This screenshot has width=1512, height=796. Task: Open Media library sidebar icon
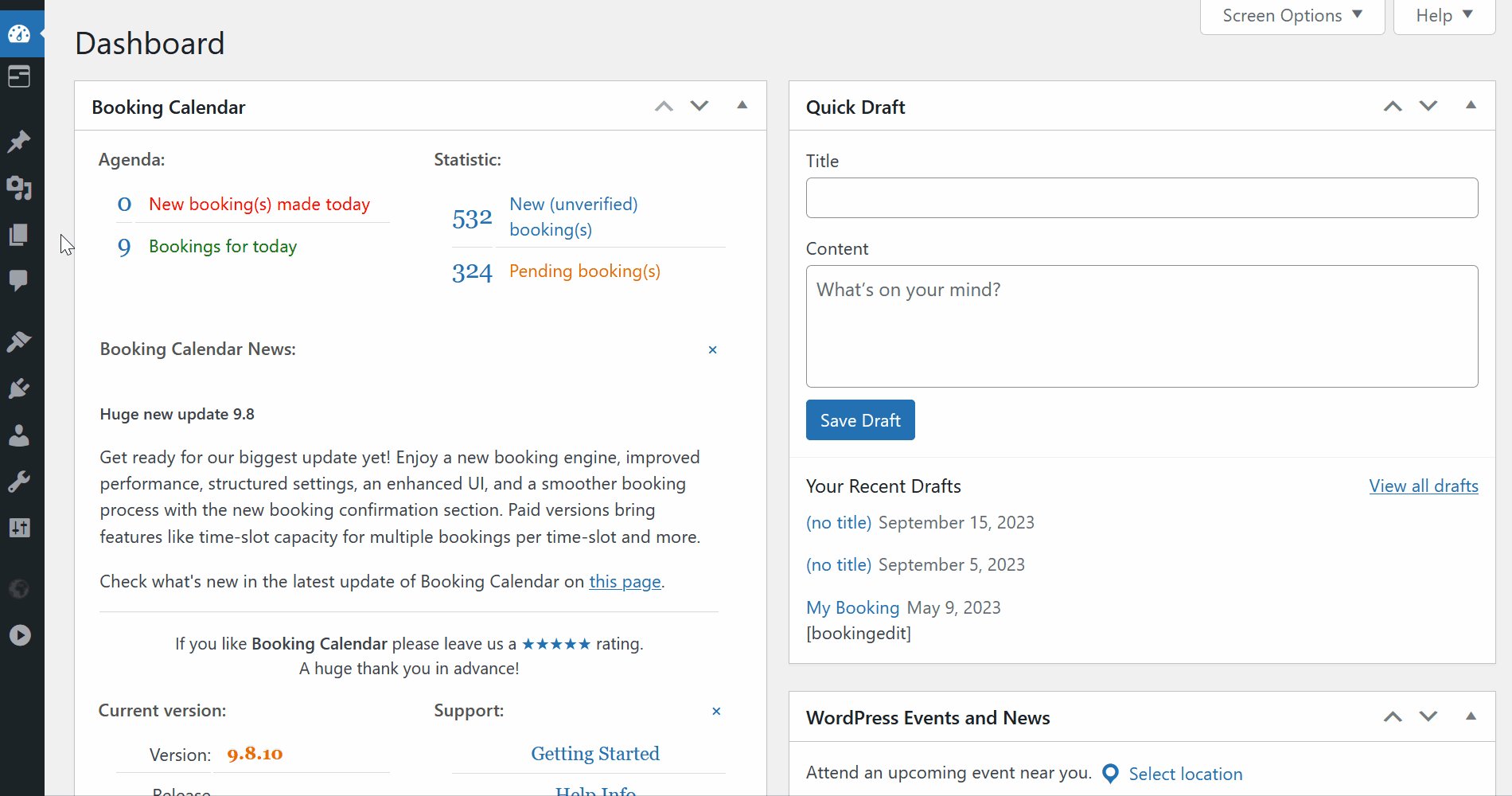coord(19,188)
